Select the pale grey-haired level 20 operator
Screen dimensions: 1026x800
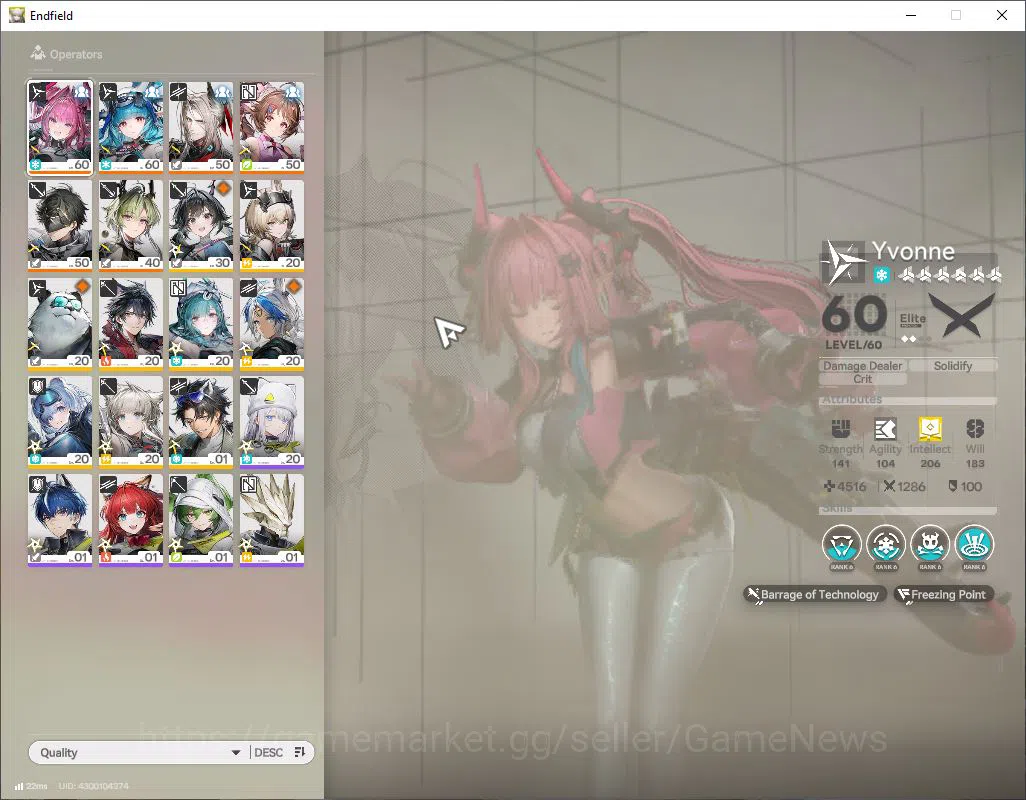click(x=131, y=422)
